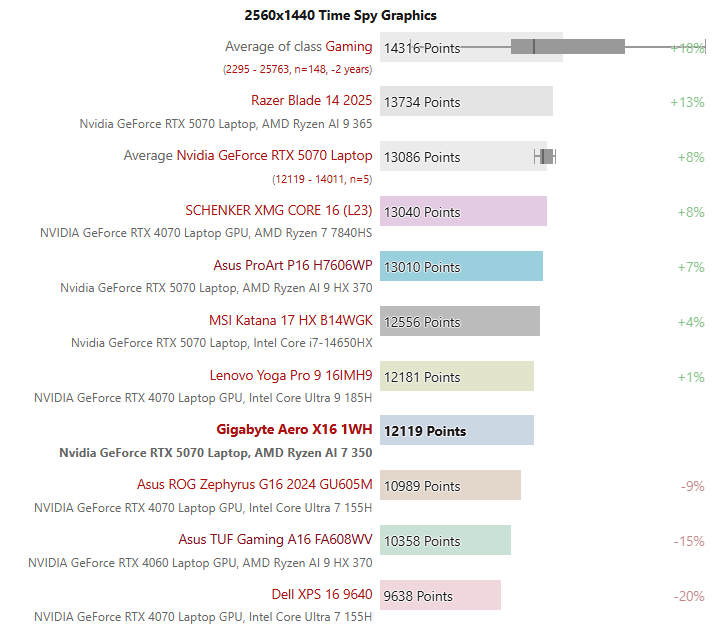Click the green 10358 Points bar
This screenshot has height=624, width=715.
tap(445, 540)
